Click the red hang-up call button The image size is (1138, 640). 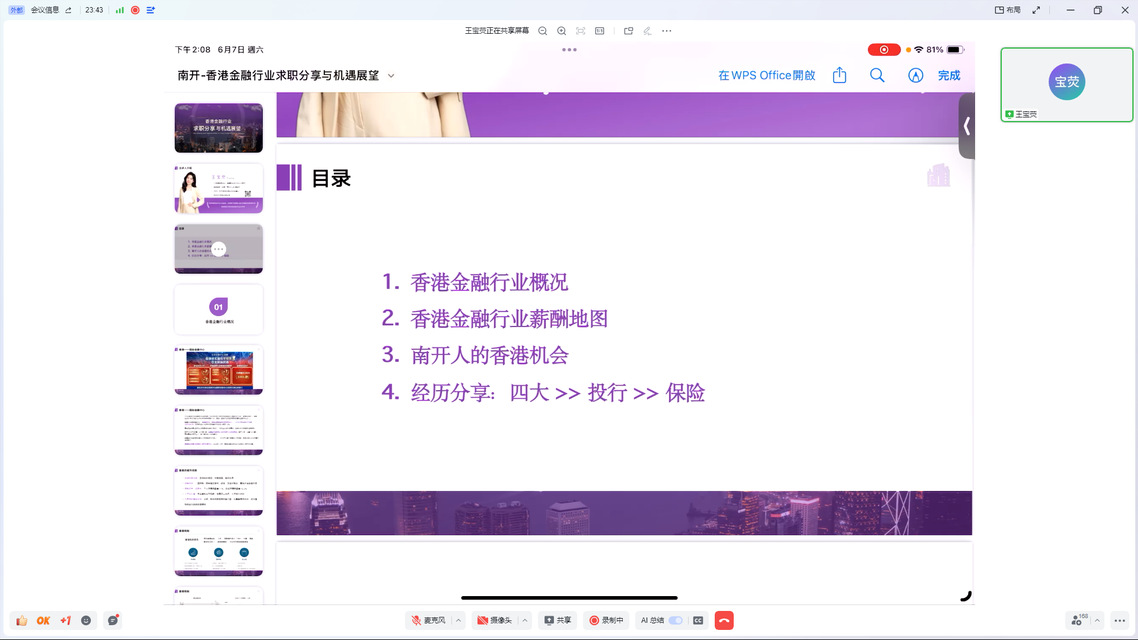point(724,620)
